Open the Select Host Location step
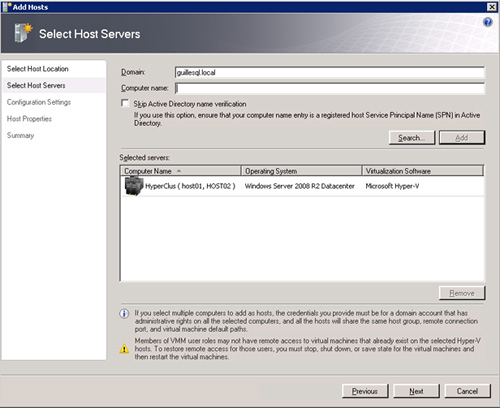The height and width of the screenshot is (408, 500). click(38, 69)
